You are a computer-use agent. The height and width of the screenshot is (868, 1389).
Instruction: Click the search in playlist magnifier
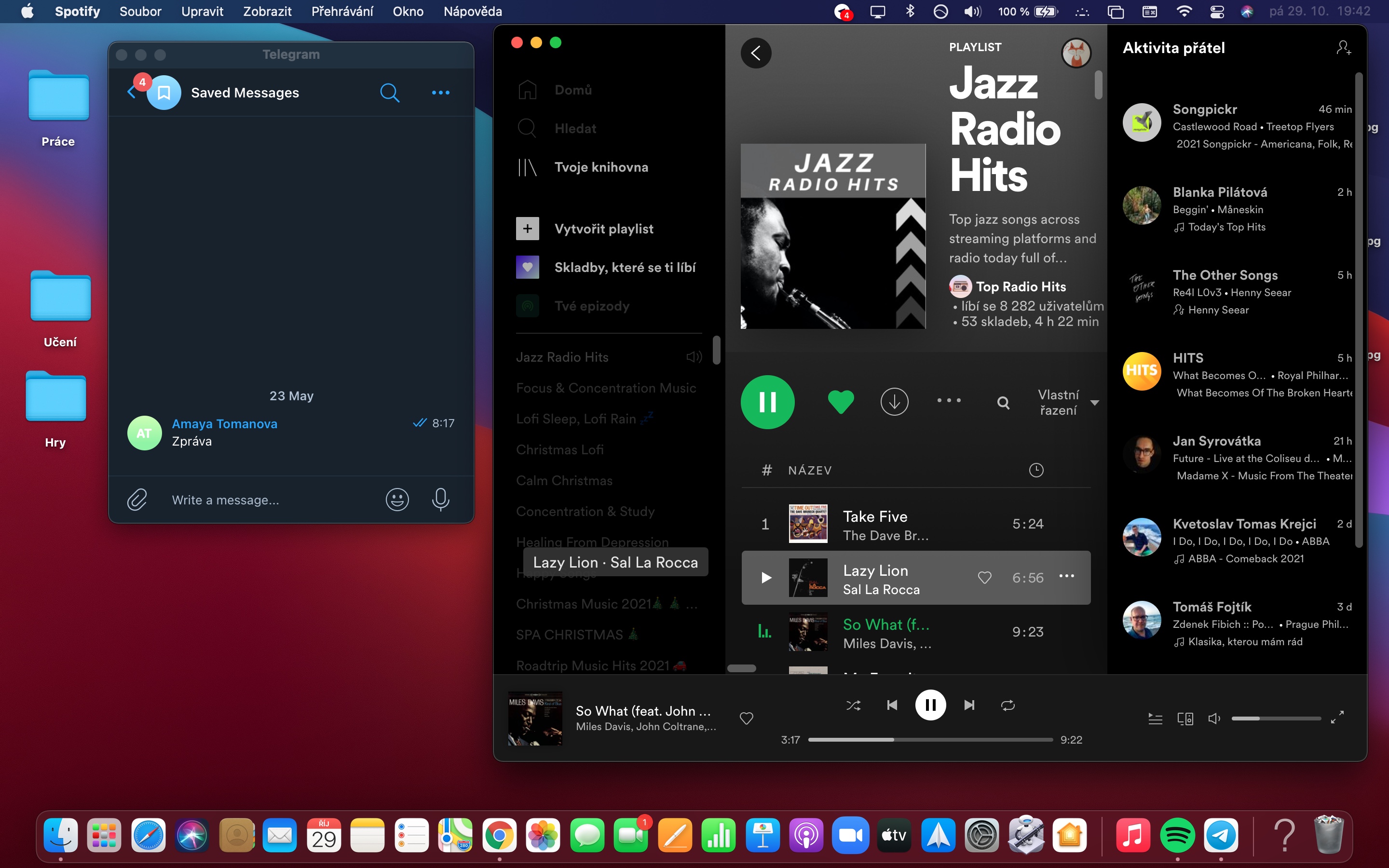click(x=1003, y=403)
